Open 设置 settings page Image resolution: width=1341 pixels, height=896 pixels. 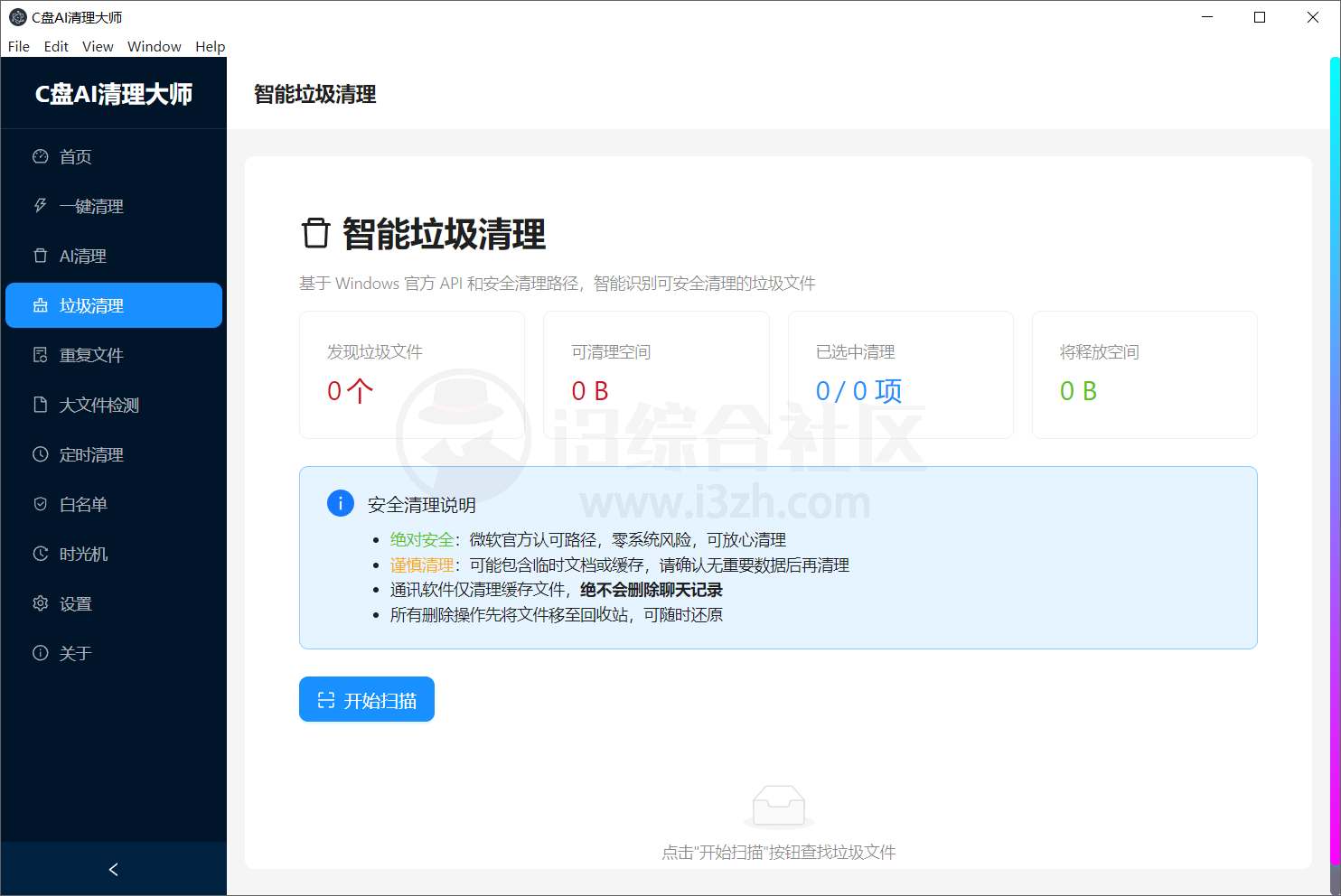(76, 603)
